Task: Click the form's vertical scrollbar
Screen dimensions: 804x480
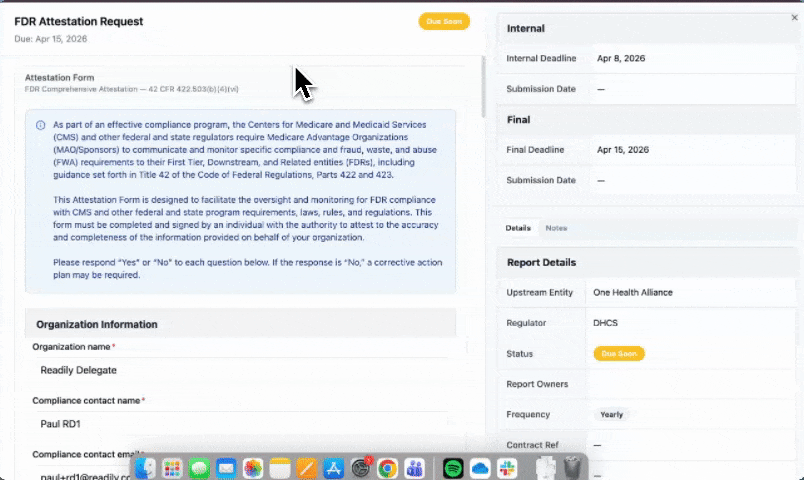Action: 483,87
